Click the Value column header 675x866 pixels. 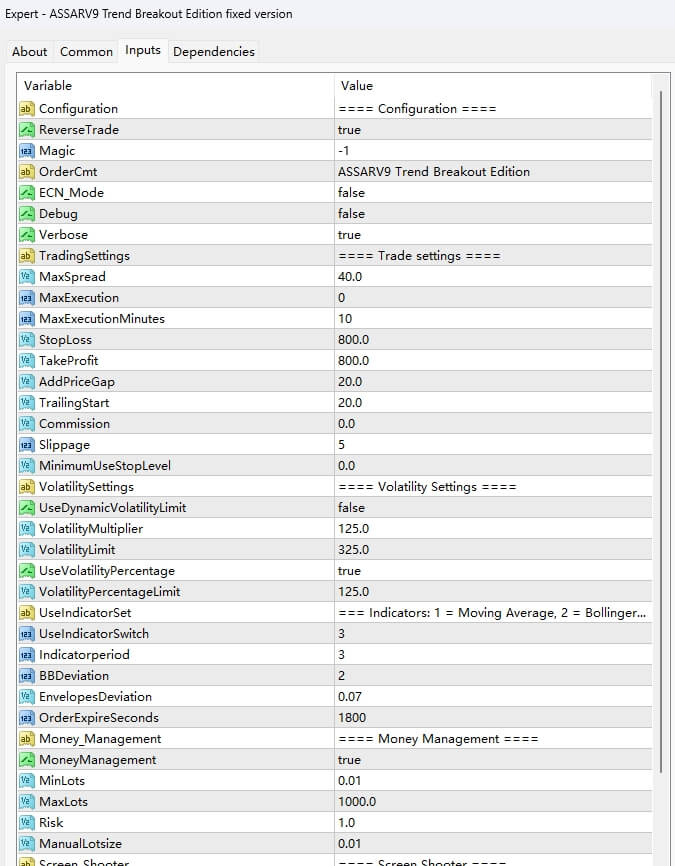point(492,86)
